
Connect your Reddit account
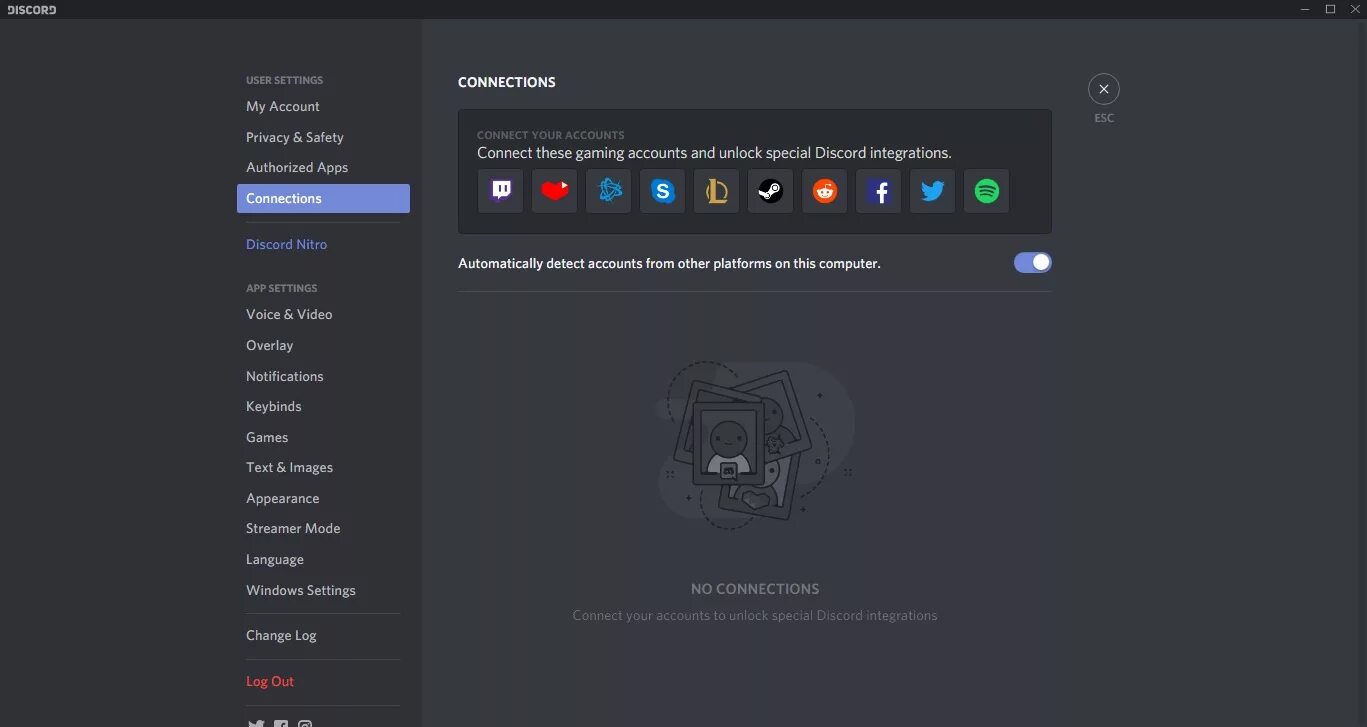pos(825,191)
